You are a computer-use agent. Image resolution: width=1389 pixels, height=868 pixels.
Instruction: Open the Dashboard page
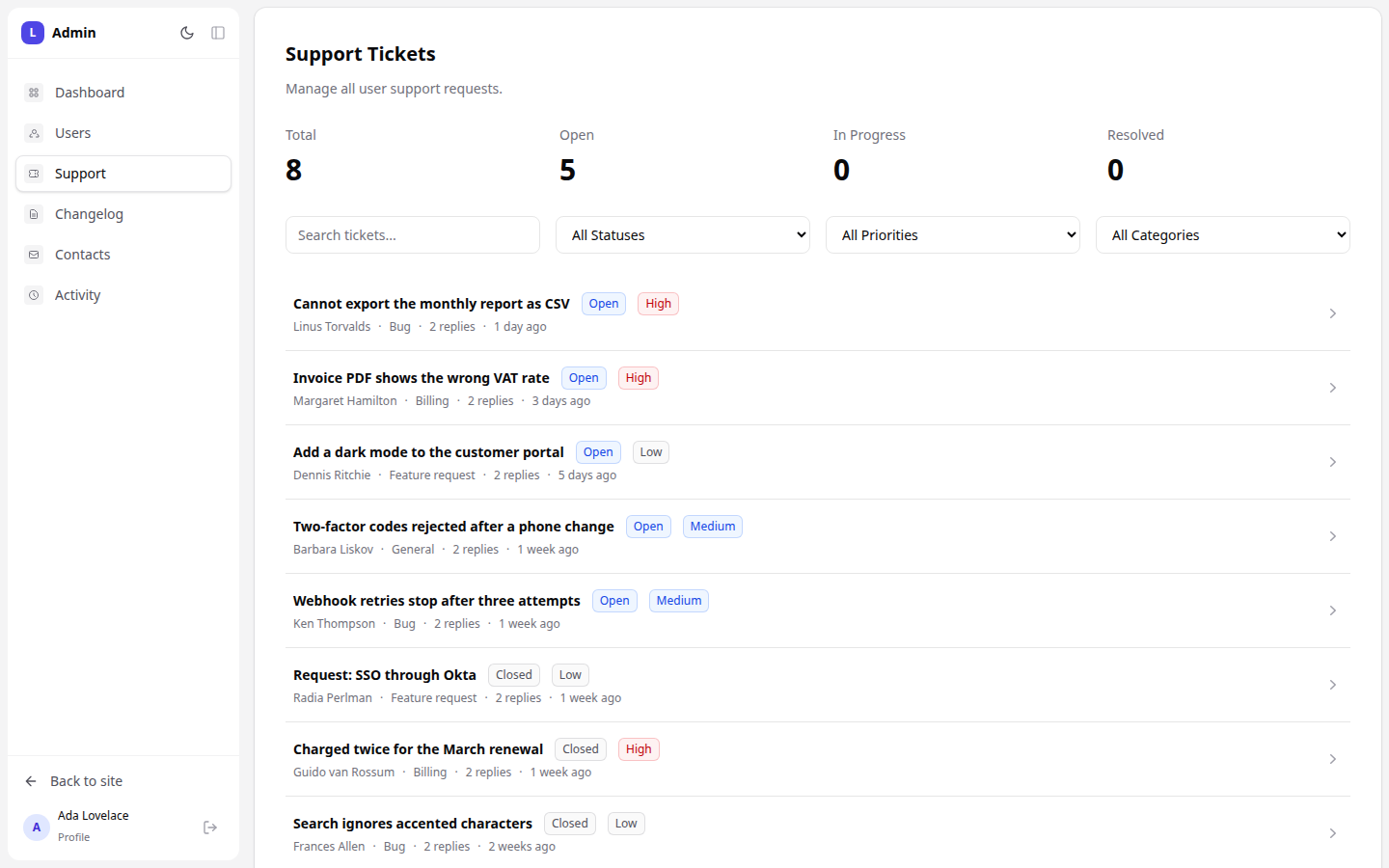point(123,93)
